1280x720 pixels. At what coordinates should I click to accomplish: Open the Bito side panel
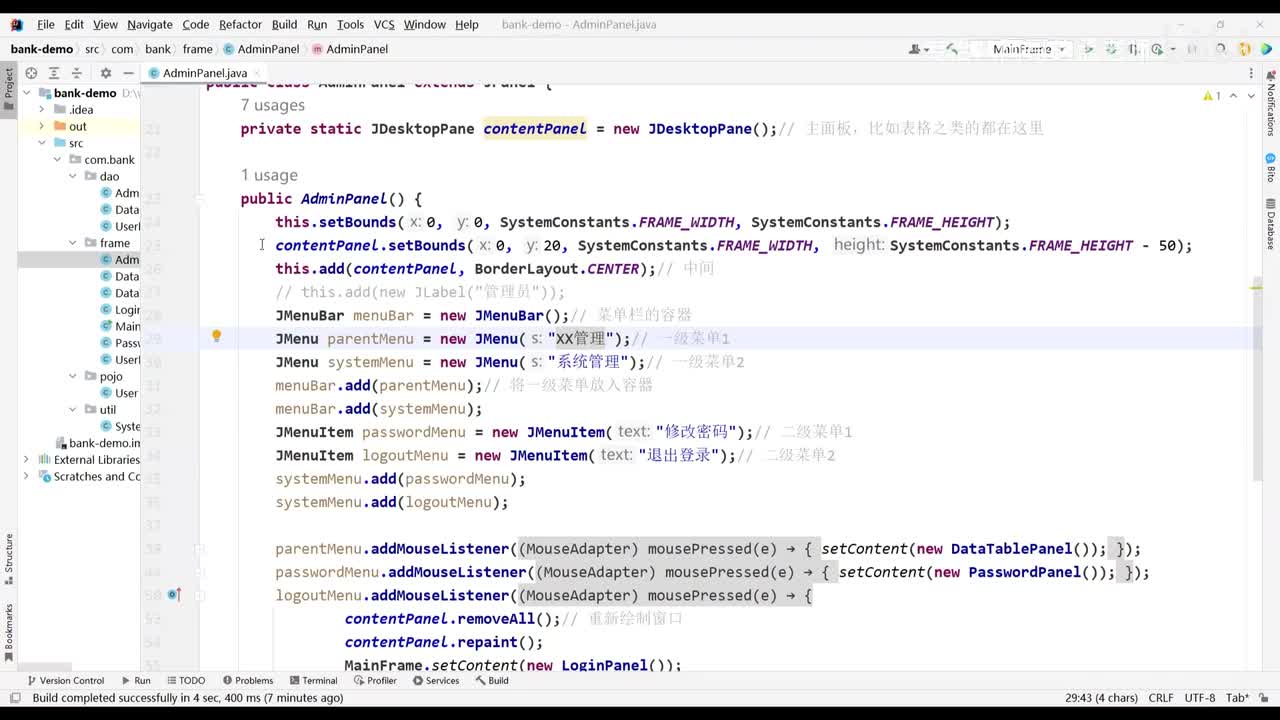pos(1271,168)
